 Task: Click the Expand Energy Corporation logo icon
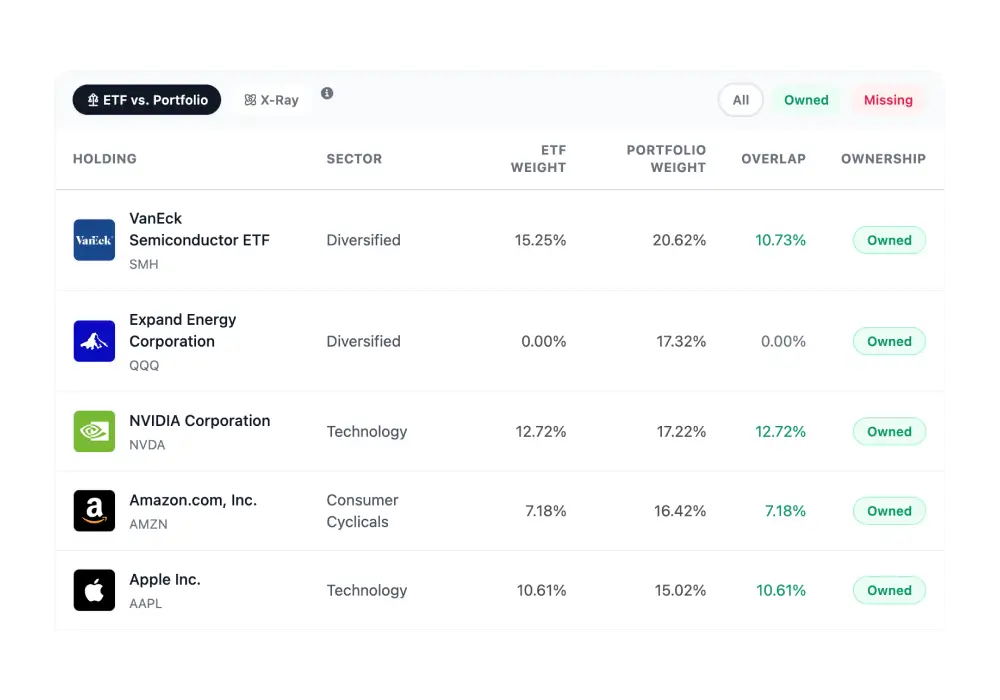point(93,341)
